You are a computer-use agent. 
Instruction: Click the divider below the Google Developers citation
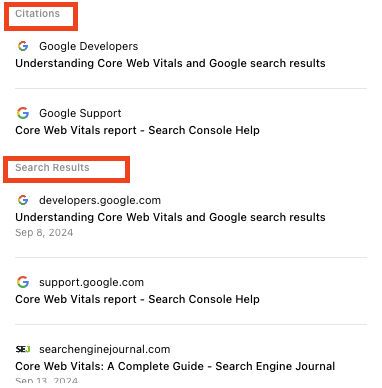pyautogui.click(x=191, y=89)
